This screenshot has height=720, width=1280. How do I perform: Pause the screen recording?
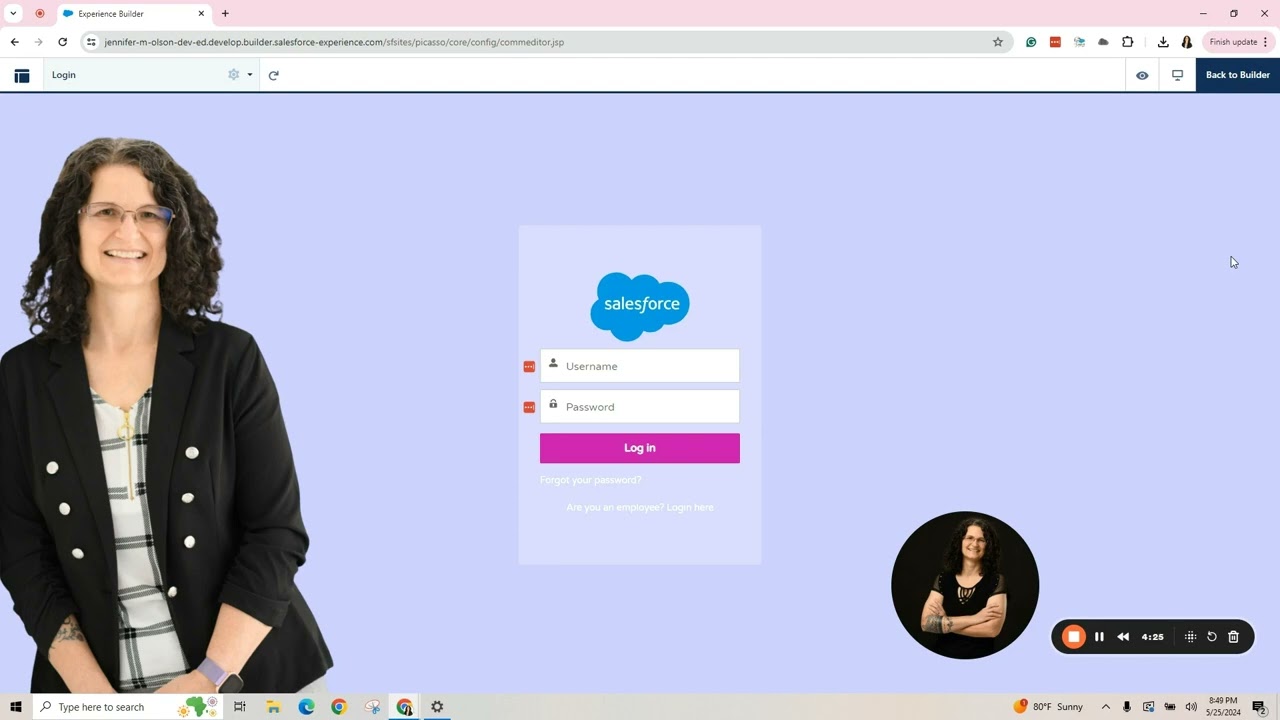click(1099, 637)
